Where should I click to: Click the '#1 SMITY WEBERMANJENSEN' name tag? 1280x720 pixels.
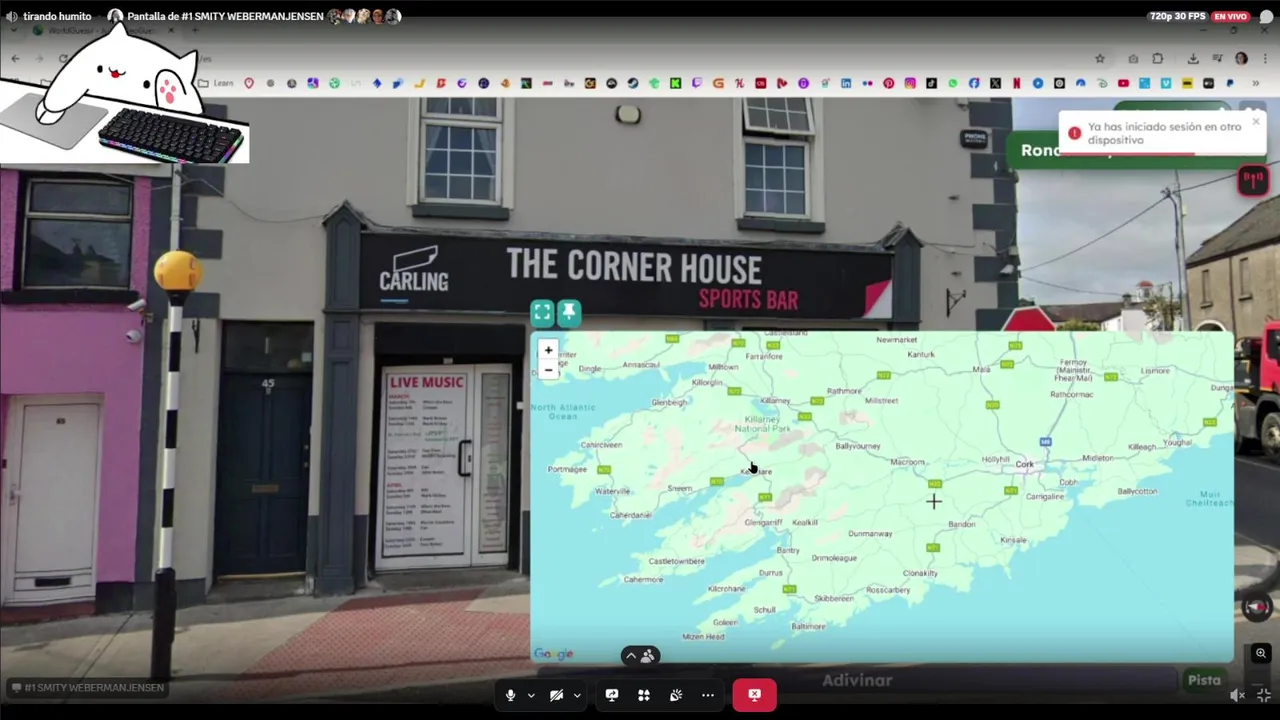click(87, 687)
